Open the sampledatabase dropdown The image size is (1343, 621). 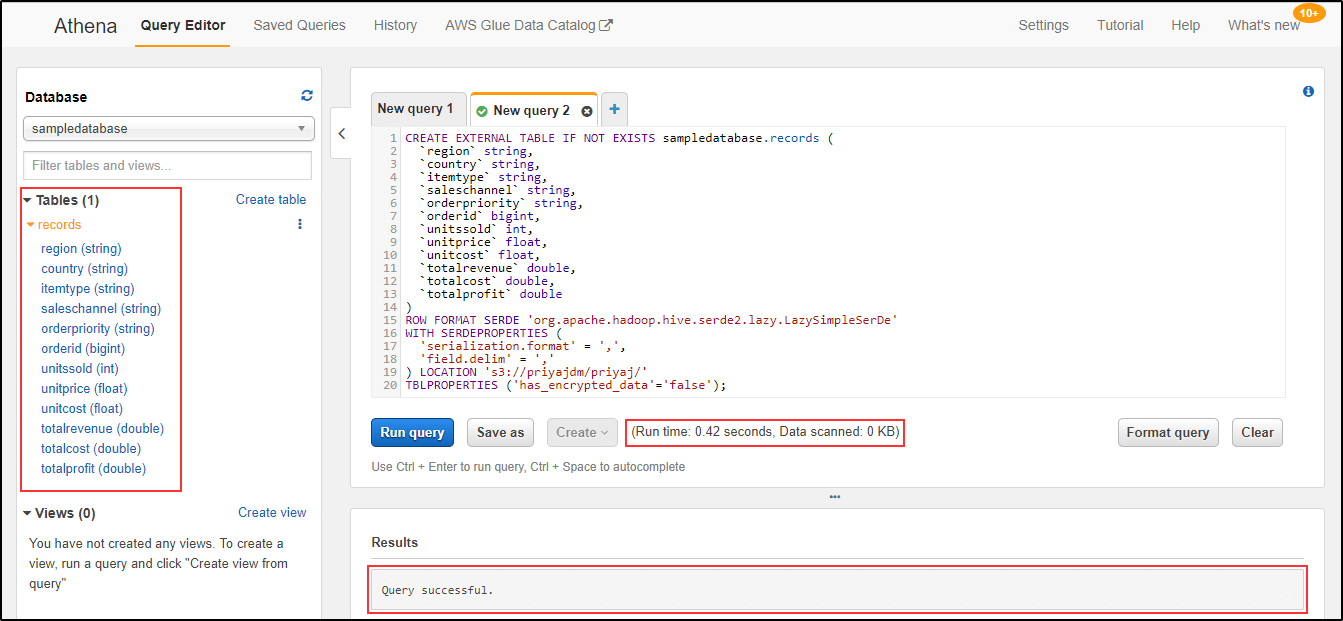(169, 128)
